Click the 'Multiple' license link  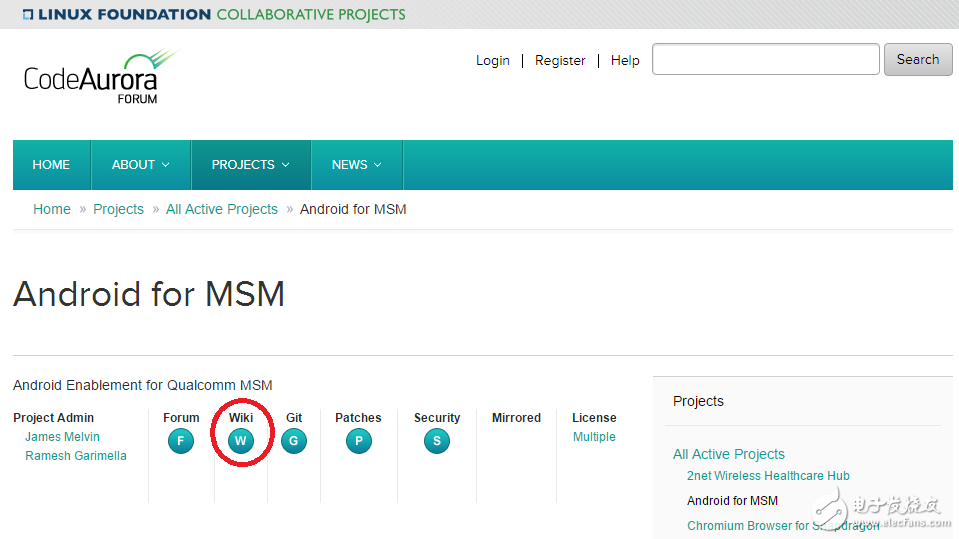point(594,437)
